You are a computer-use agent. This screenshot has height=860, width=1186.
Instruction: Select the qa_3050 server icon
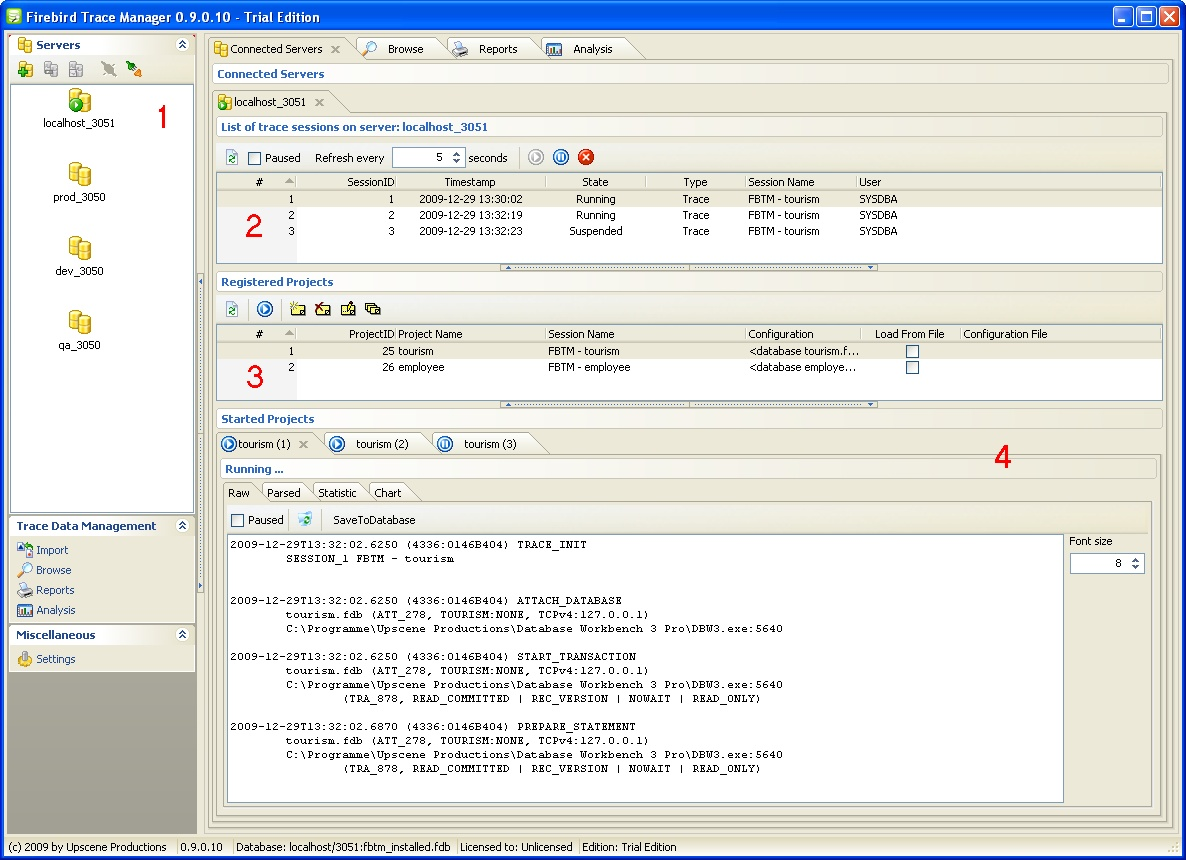[x=79, y=322]
